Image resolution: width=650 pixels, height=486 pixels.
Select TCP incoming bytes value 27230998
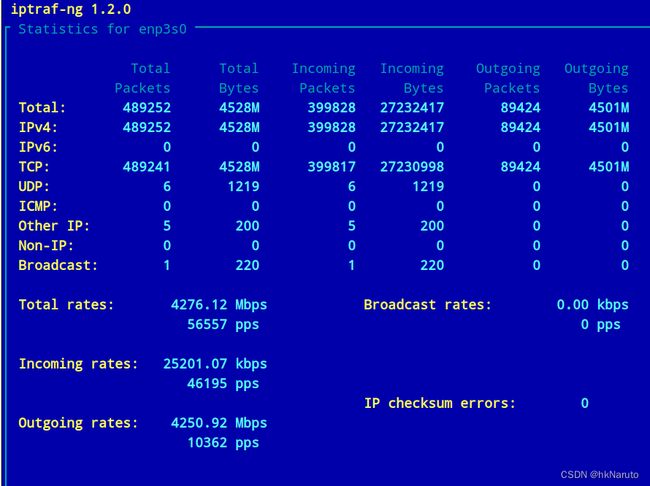tap(412, 167)
